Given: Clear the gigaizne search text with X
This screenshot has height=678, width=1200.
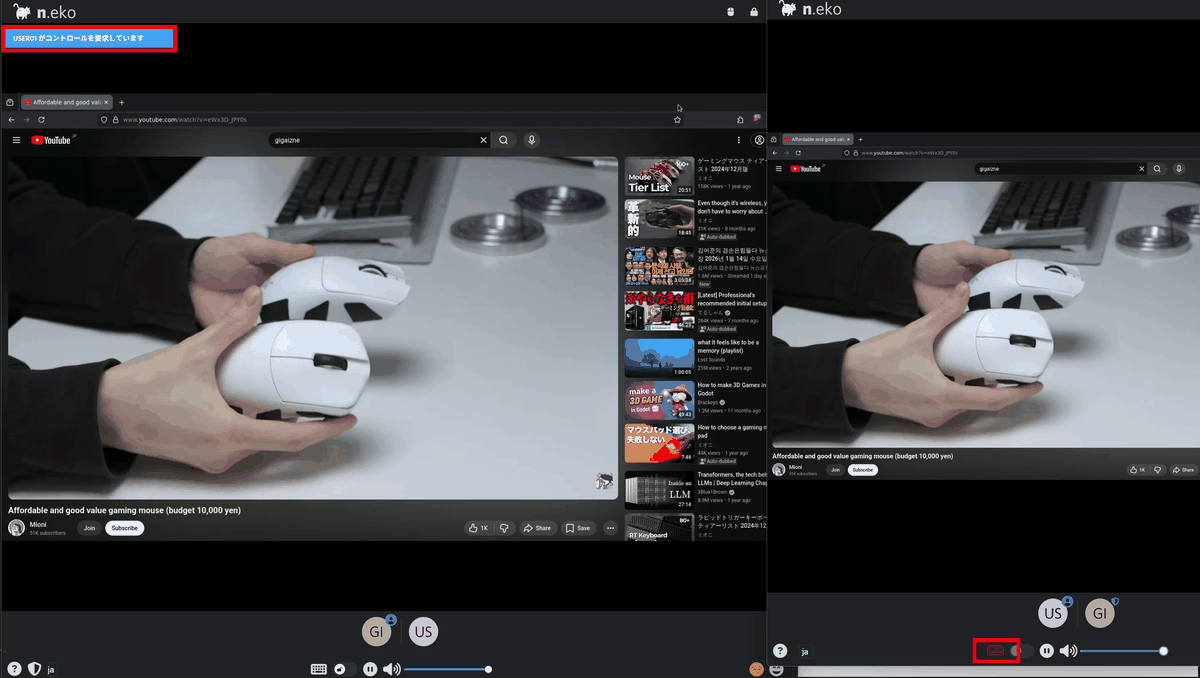Looking at the screenshot, I should click(x=483, y=140).
